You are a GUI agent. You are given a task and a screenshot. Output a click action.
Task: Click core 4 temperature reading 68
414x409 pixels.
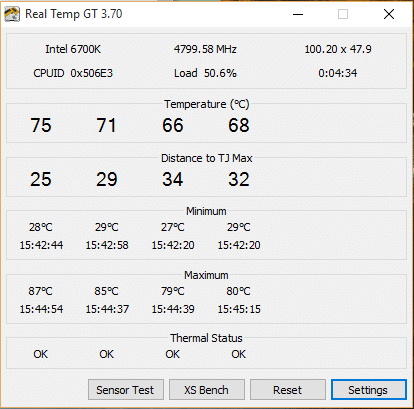(239, 125)
